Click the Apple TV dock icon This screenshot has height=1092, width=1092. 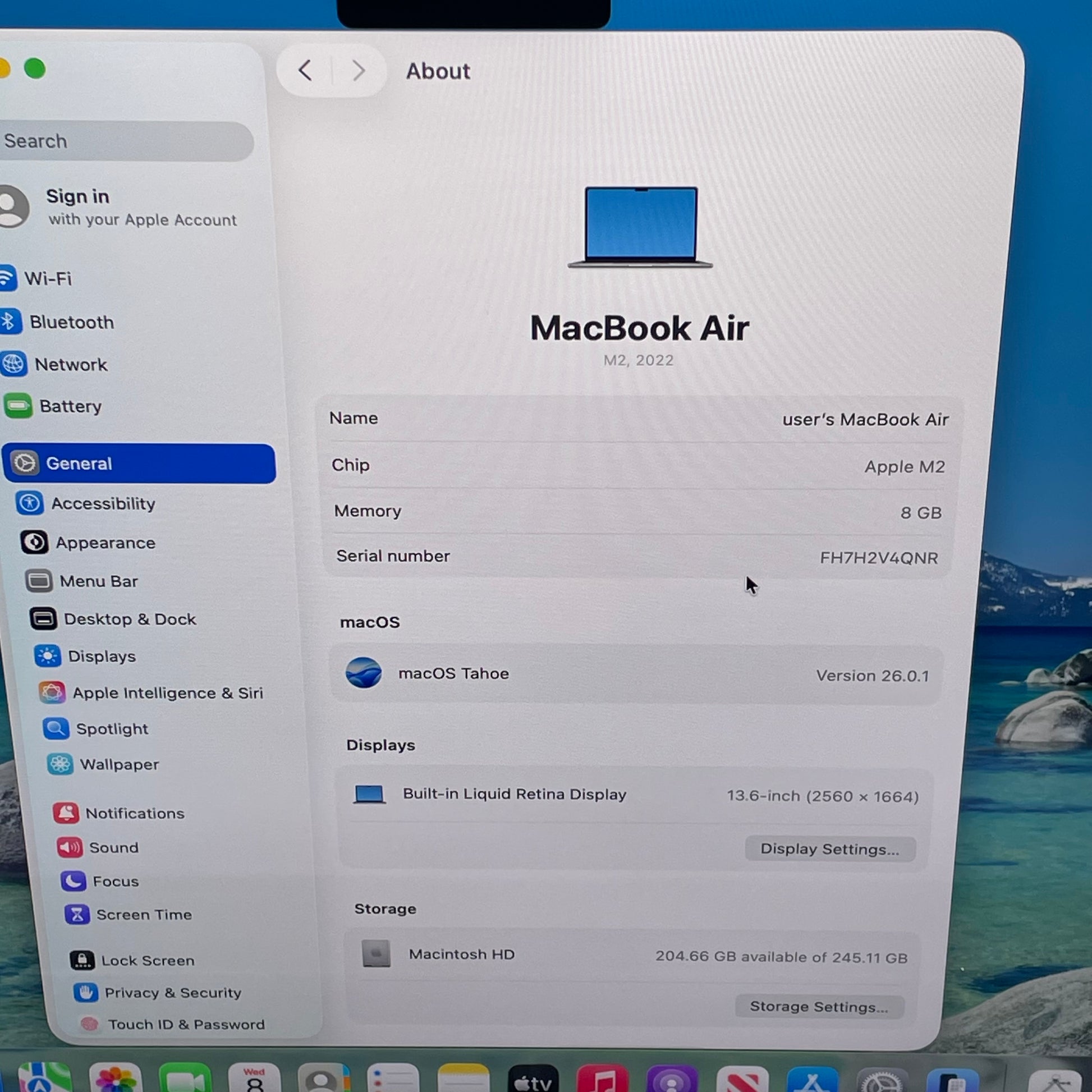pyautogui.click(x=533, y=1080)
